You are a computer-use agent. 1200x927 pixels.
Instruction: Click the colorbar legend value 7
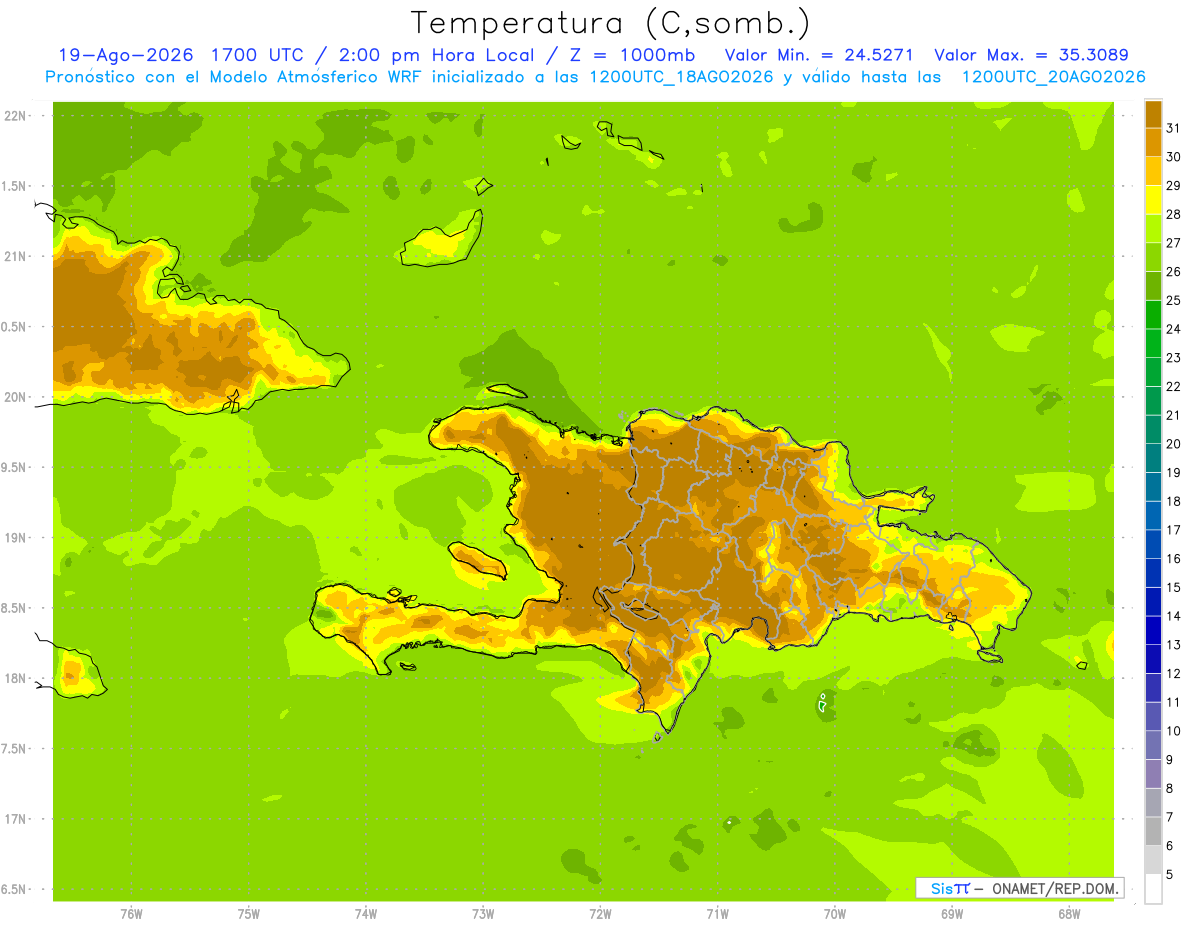coord(1170,818)
